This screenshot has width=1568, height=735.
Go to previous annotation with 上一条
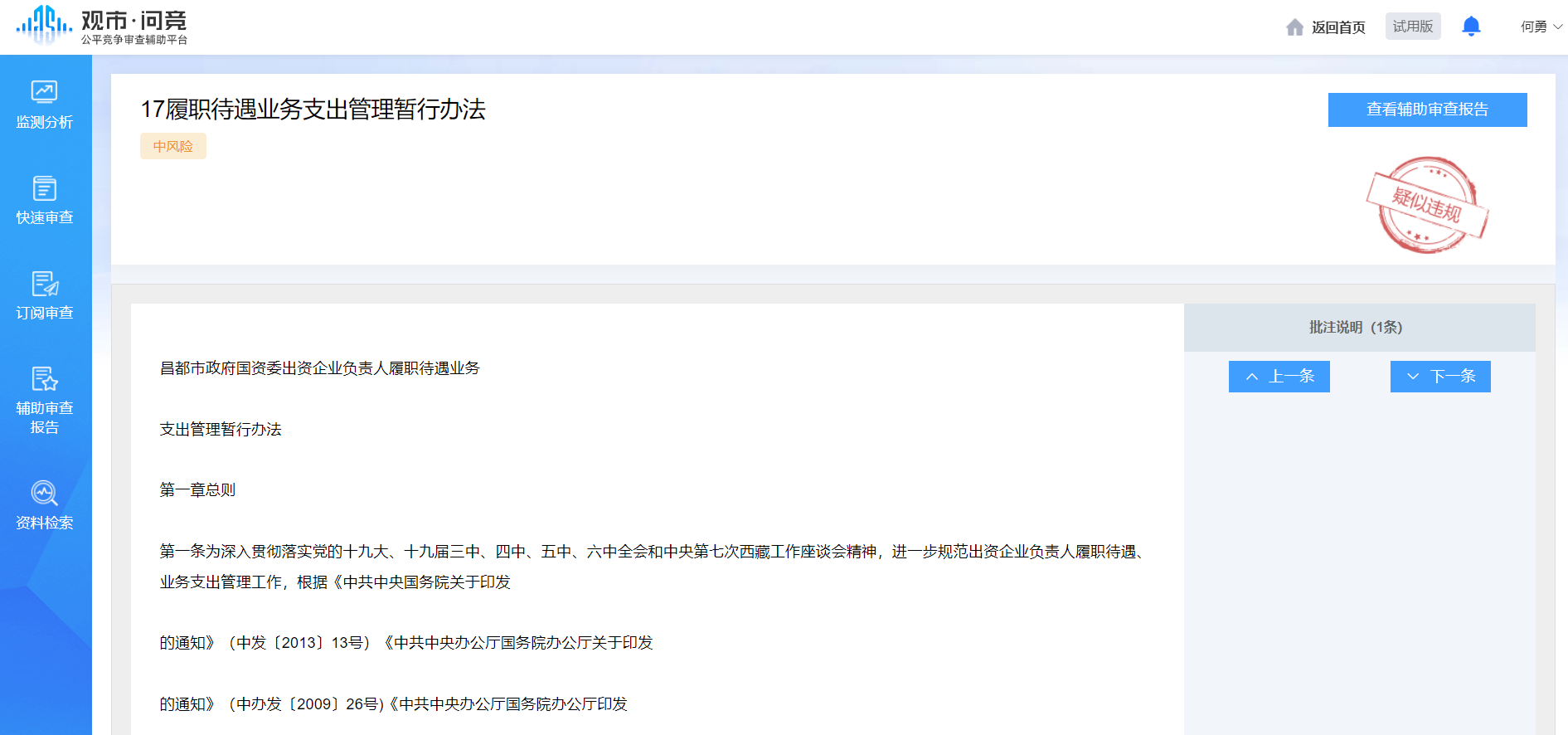(1279, 377)
